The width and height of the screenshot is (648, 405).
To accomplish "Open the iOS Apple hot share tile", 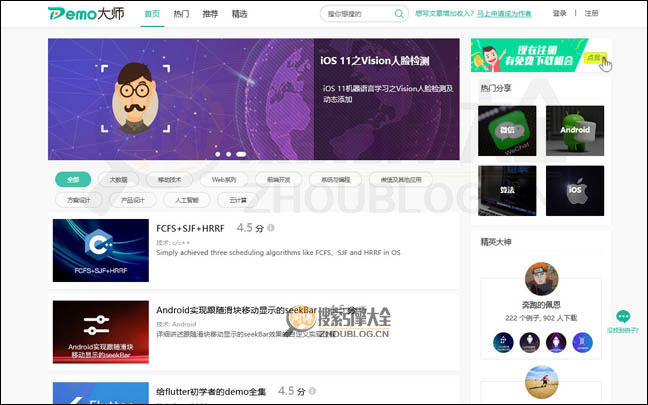I will (574, 190).
